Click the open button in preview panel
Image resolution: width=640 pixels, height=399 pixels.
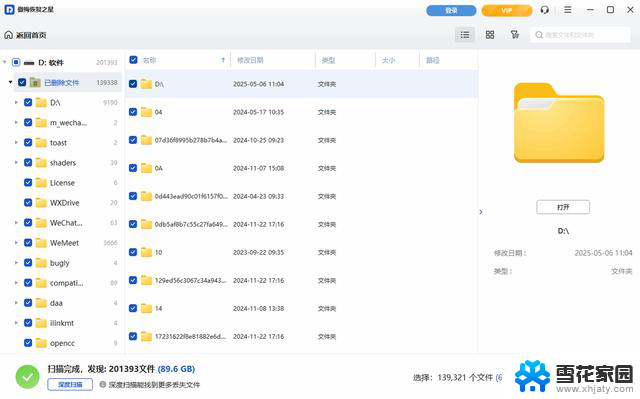563,207
